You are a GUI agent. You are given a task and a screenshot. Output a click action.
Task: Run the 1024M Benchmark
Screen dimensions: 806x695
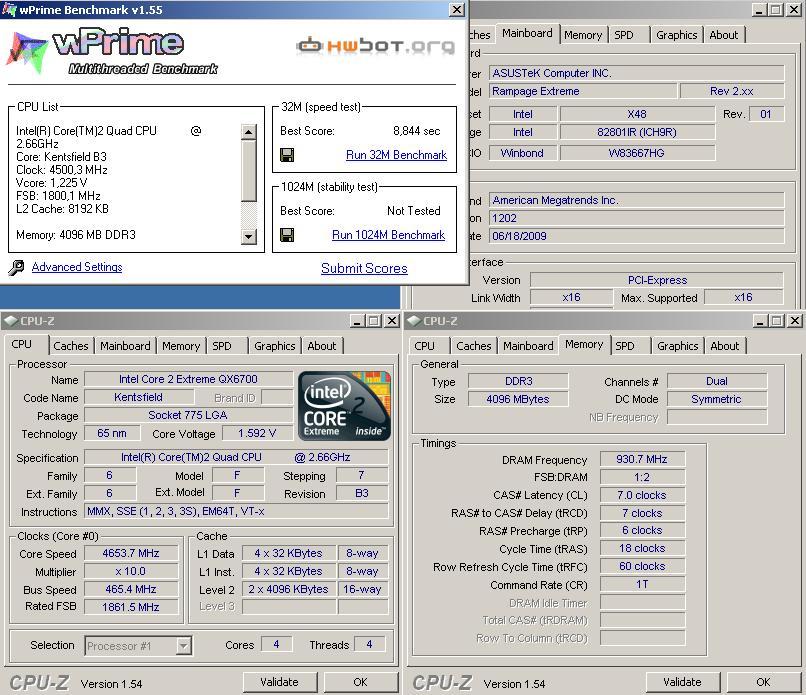pos(389,235)
